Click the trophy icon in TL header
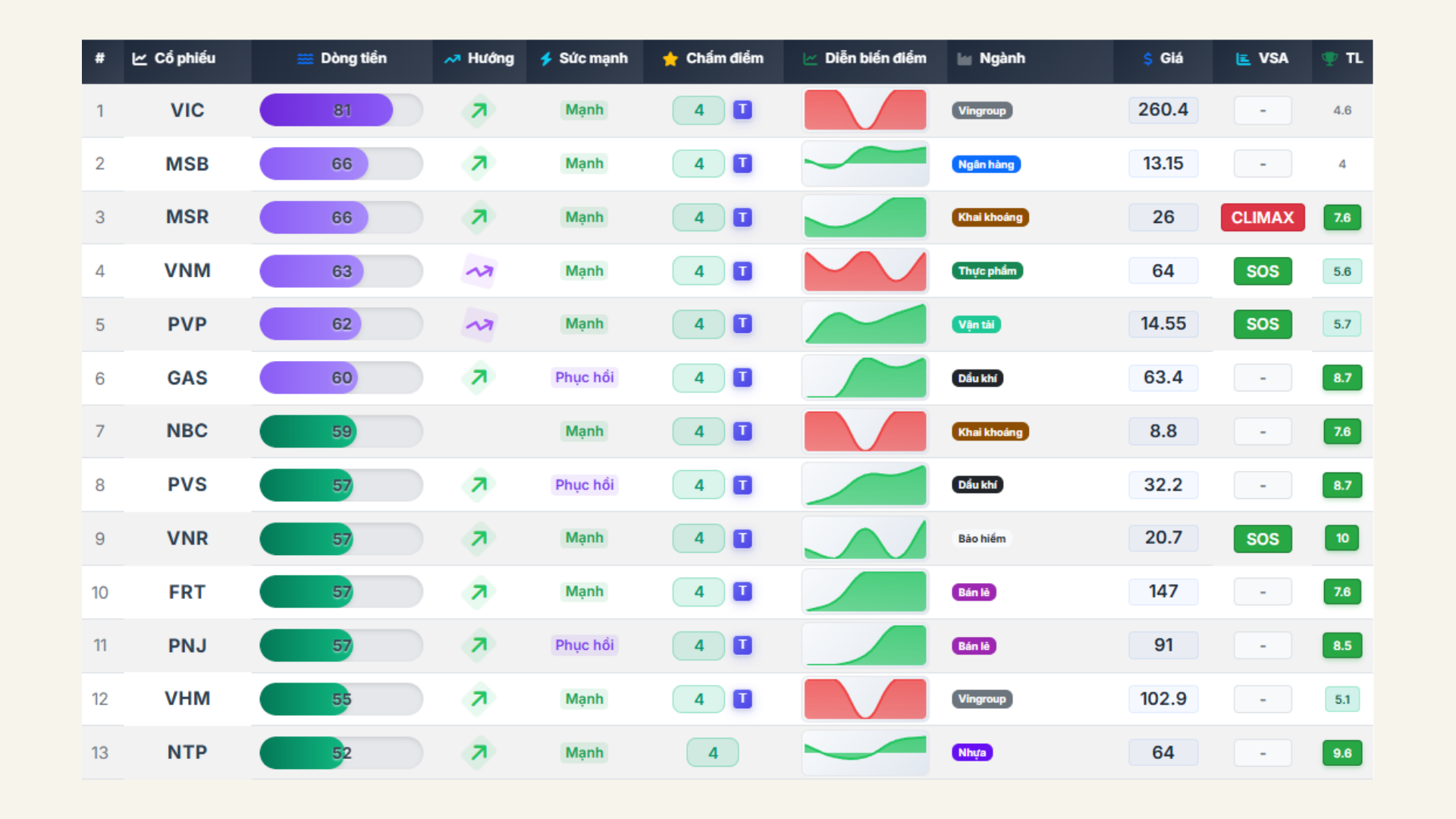Screen dimensions: 1456x819 click(1329, 59)
